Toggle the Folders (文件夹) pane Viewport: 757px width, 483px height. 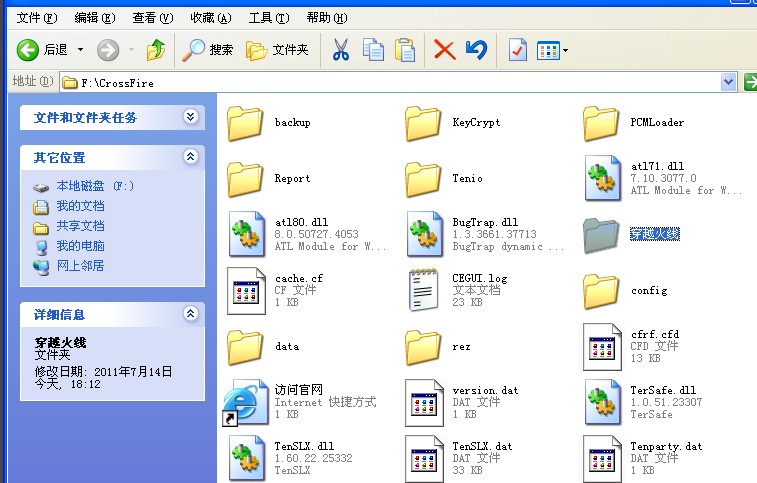pos(277,50)
